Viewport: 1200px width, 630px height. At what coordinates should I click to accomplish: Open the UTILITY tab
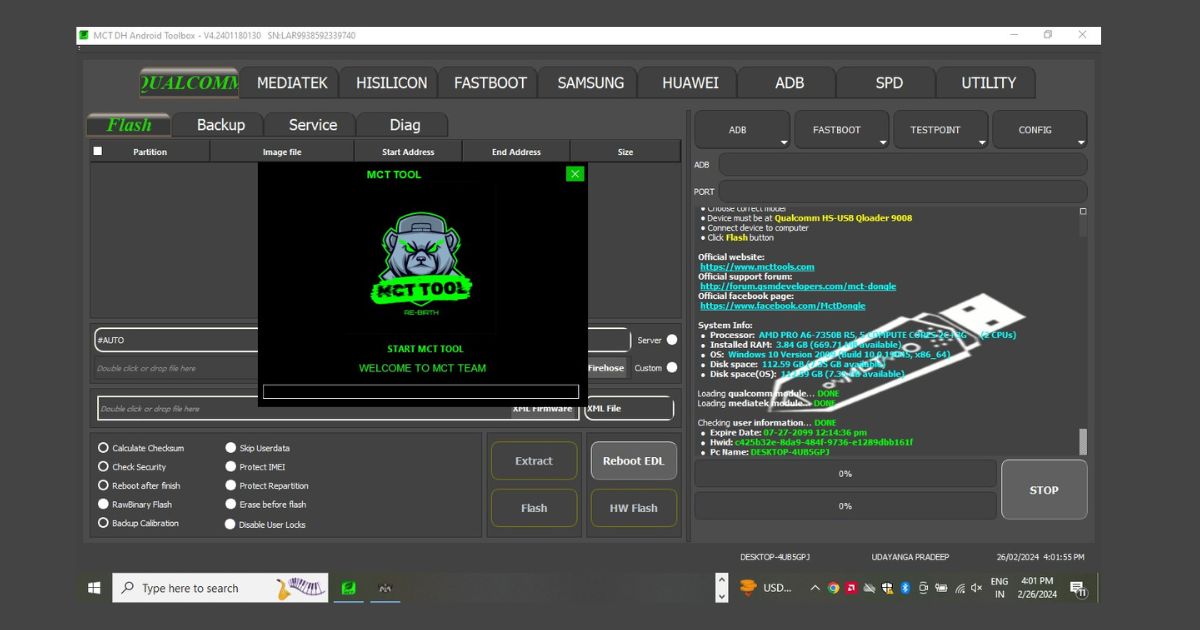click(x=988, y=83)
